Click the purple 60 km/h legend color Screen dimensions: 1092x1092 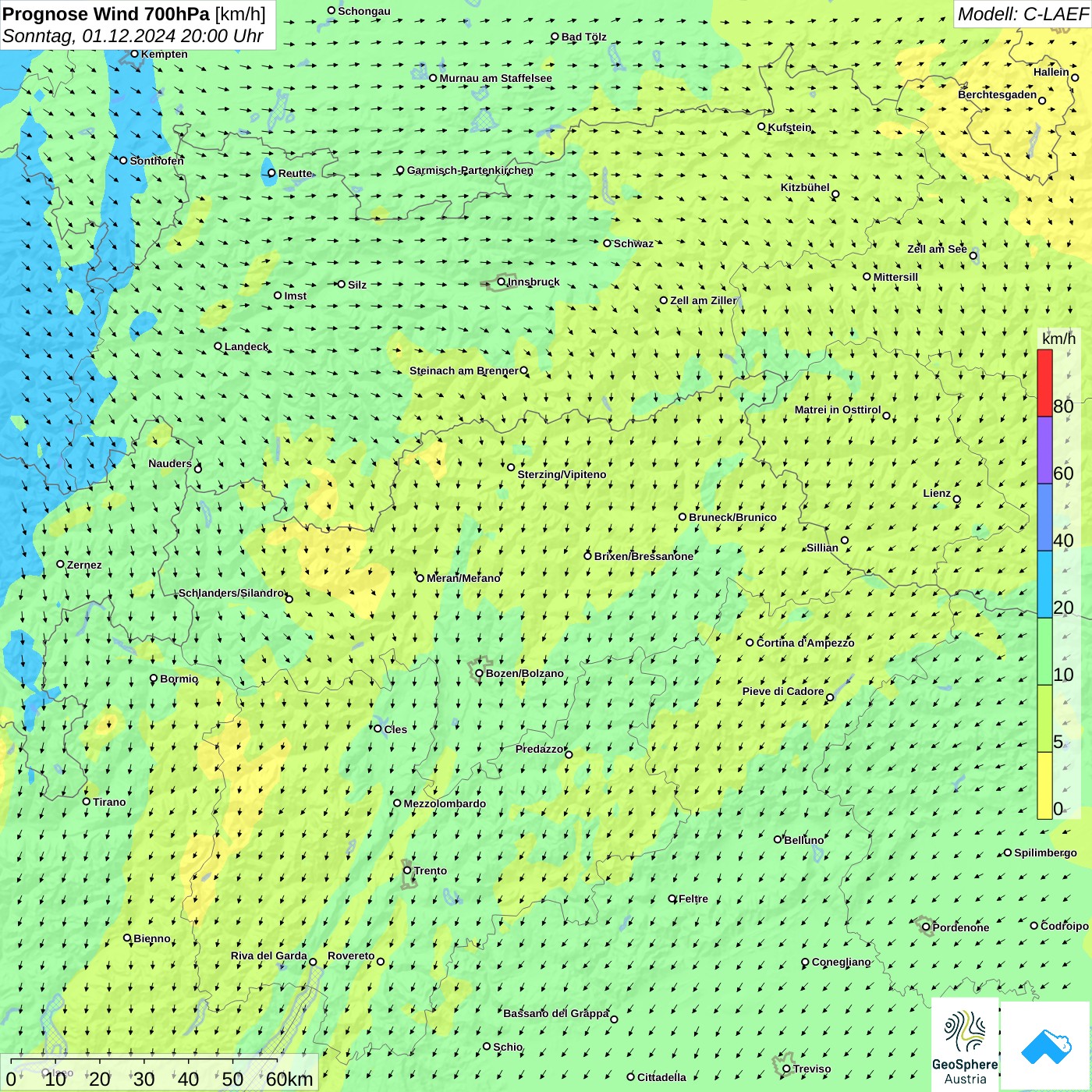click(x=1044, y=450)
